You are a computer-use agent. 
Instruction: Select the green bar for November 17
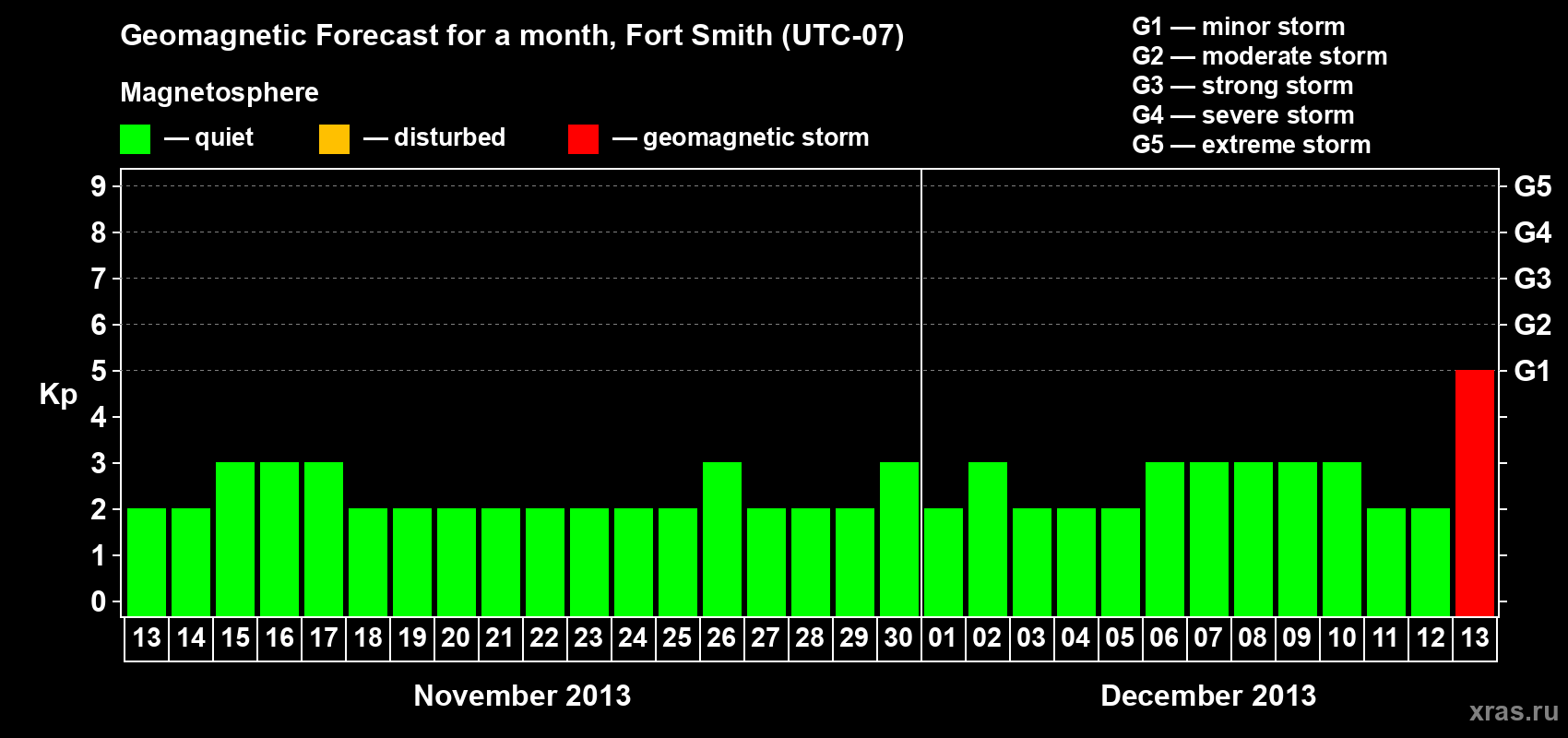[x=324, y=539]
